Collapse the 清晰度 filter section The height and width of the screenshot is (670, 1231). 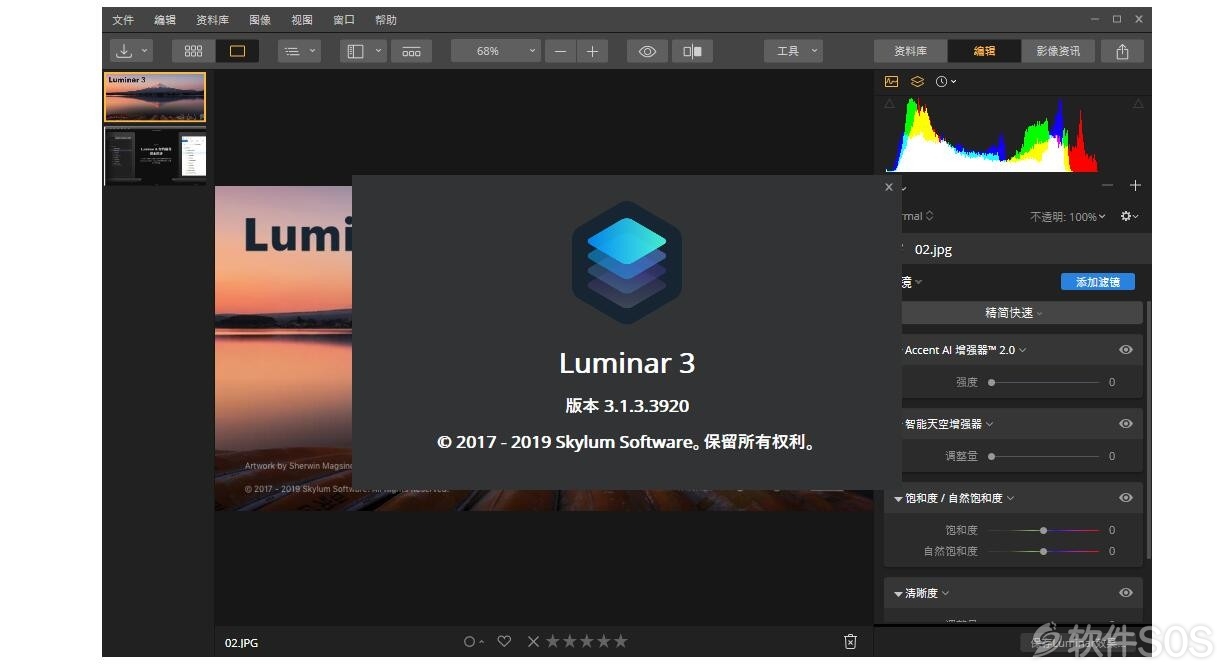pos(898,593)
